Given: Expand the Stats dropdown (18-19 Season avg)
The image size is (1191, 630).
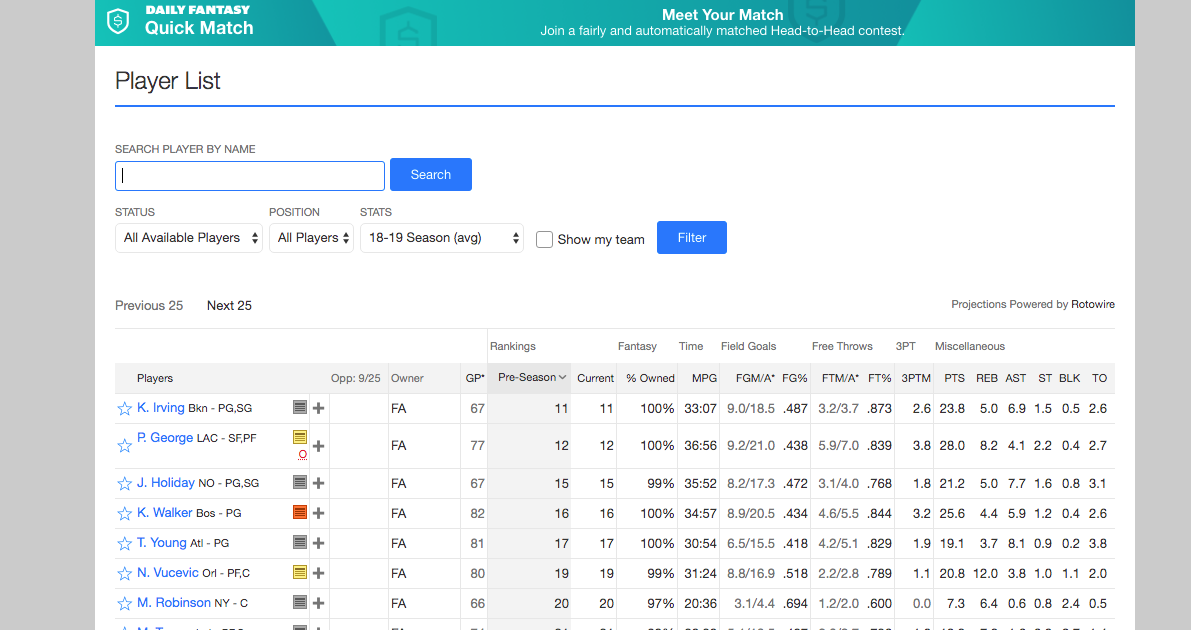Looking at the screenshot, I should [x=441, y=238].
